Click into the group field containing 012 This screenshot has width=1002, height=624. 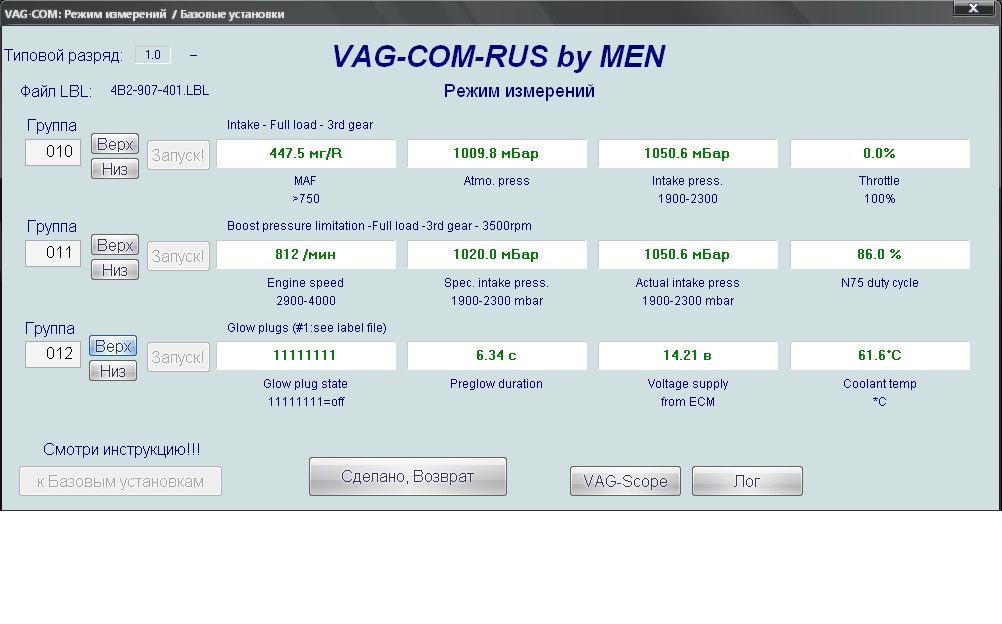(53, 354)
